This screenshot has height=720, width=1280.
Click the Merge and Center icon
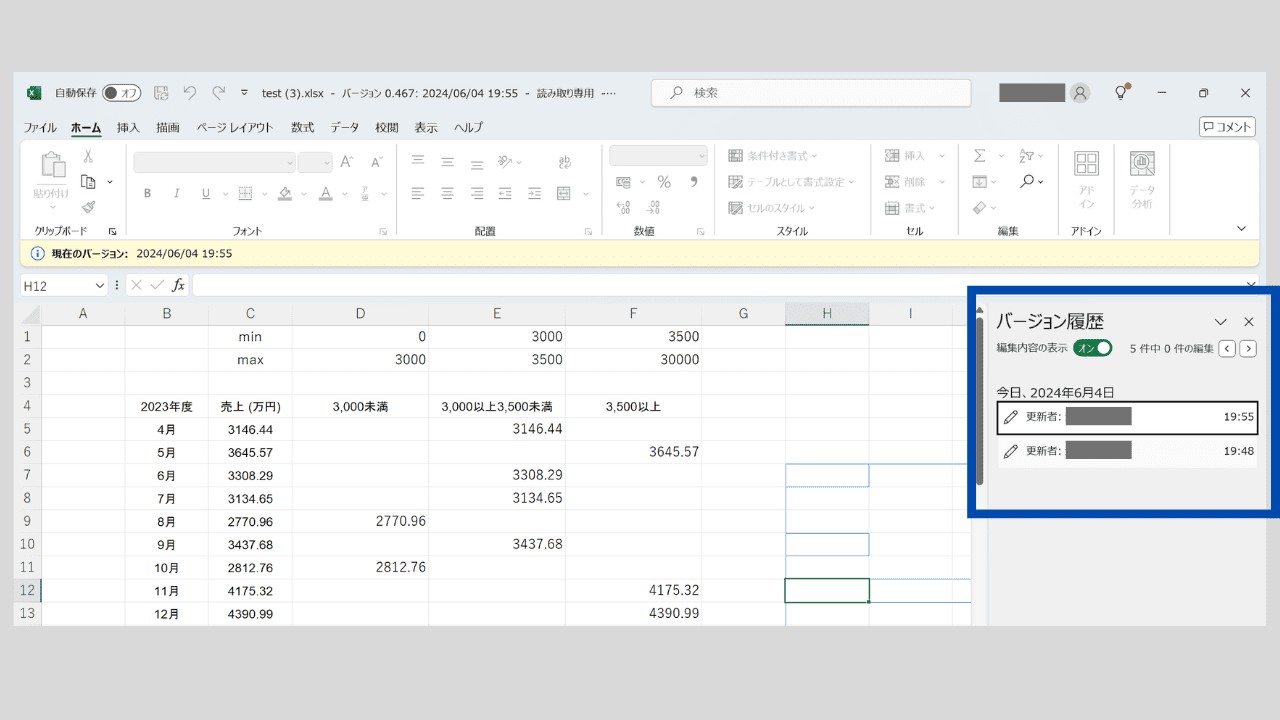564,194
